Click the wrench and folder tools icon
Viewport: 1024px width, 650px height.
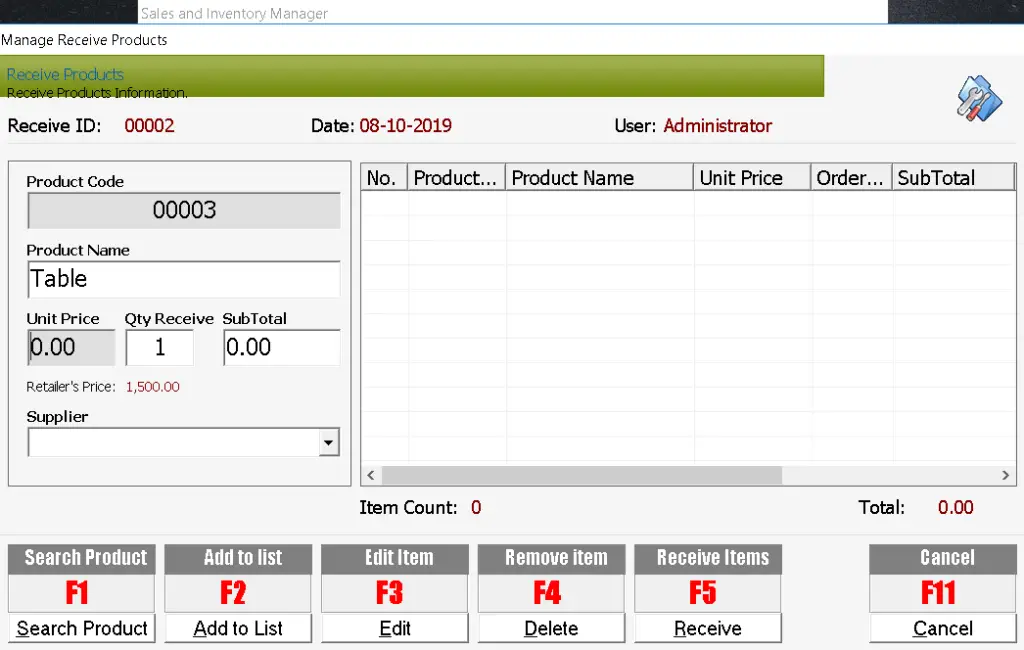point(979,99)
